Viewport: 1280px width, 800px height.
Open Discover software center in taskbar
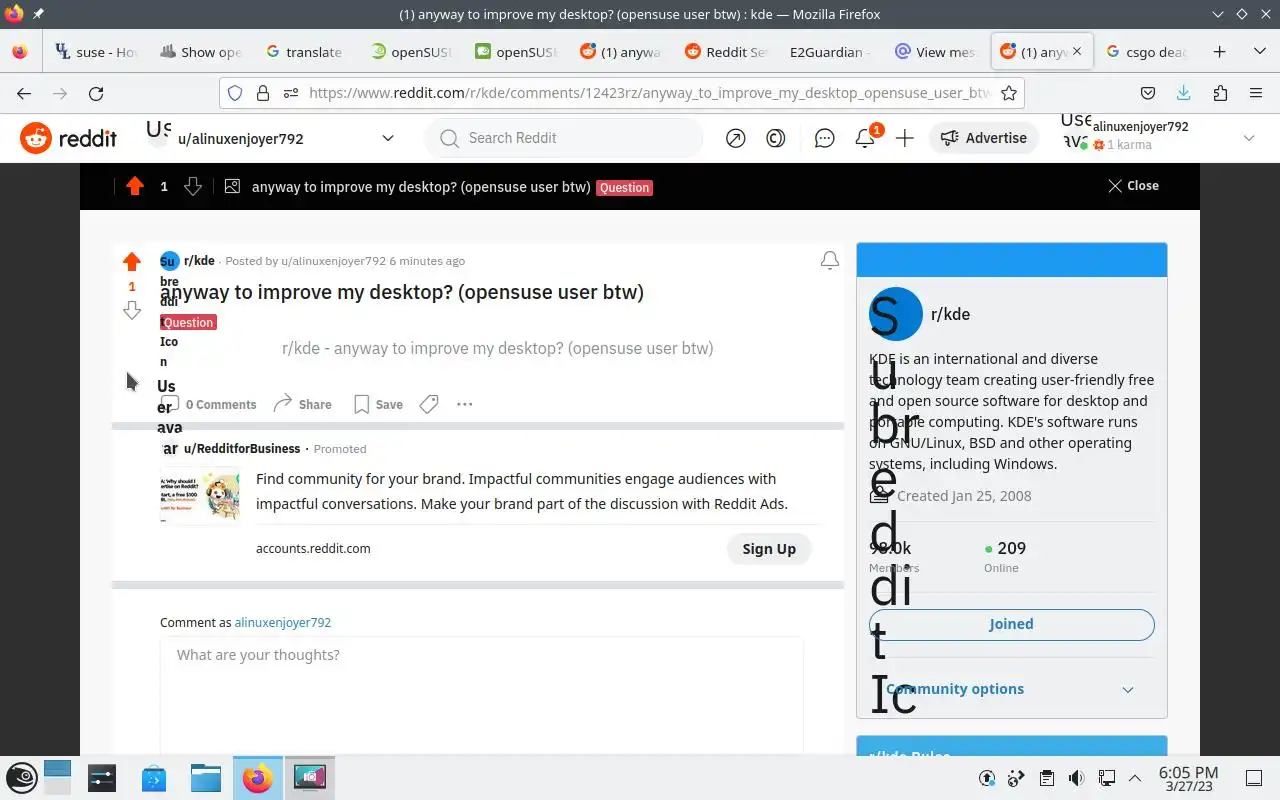153,778
